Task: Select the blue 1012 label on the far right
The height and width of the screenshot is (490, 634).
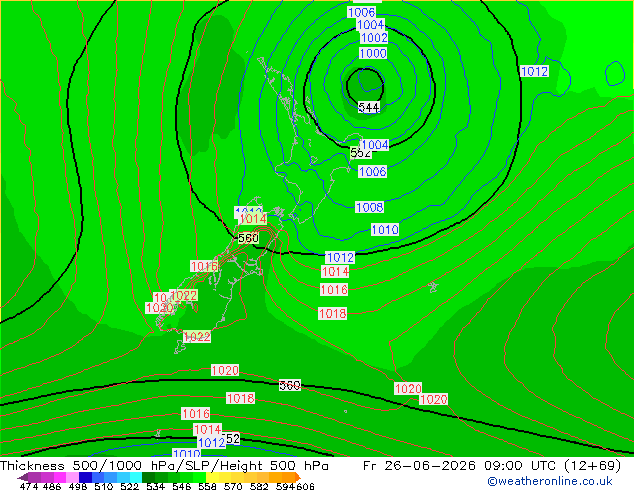Action: 534,72
